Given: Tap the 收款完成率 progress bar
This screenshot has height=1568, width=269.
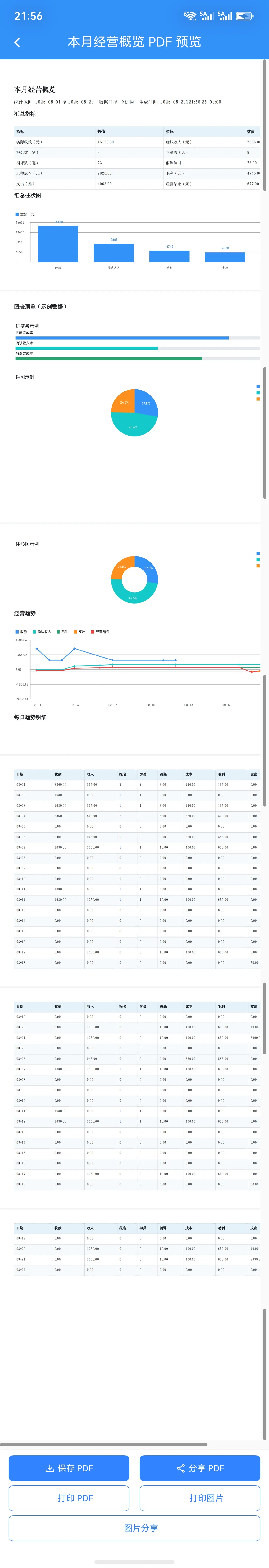Looking at the screenshot, I should pos(138,338).
